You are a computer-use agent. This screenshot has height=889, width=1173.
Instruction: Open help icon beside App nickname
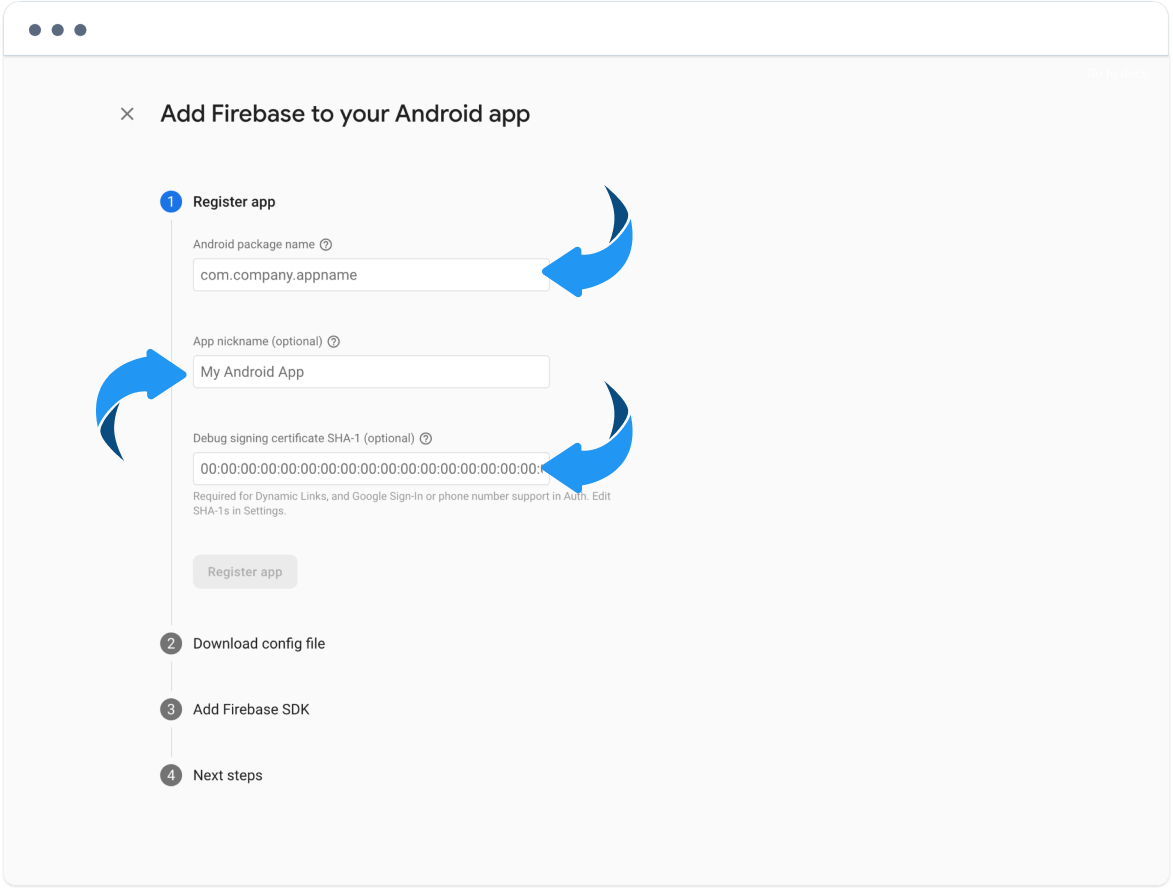(x=334, y=342)
